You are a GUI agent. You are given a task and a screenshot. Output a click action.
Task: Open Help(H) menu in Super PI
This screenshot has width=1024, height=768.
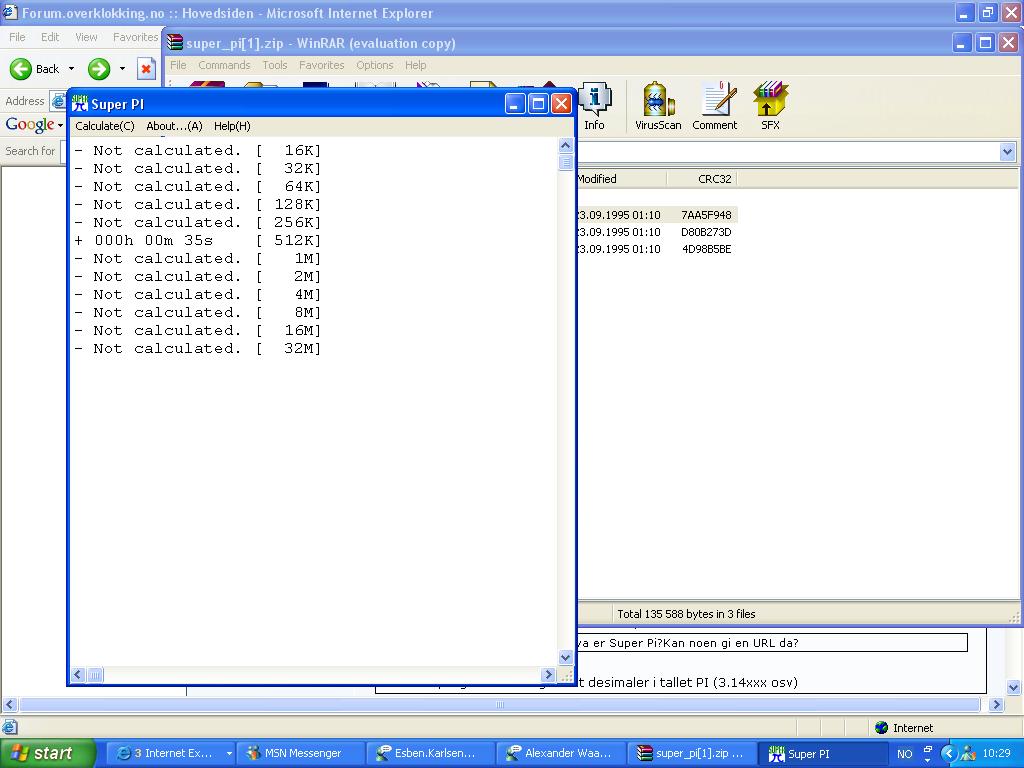[x=232, y=126]
